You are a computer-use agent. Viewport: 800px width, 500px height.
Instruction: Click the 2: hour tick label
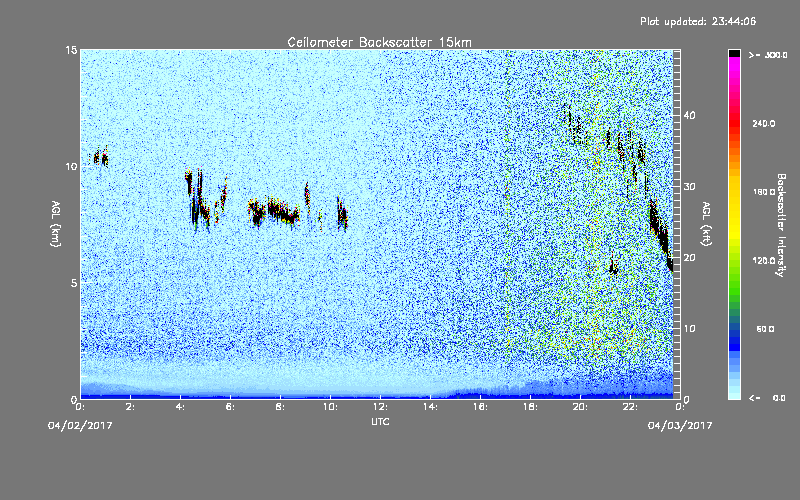click(x=131, y=407)
